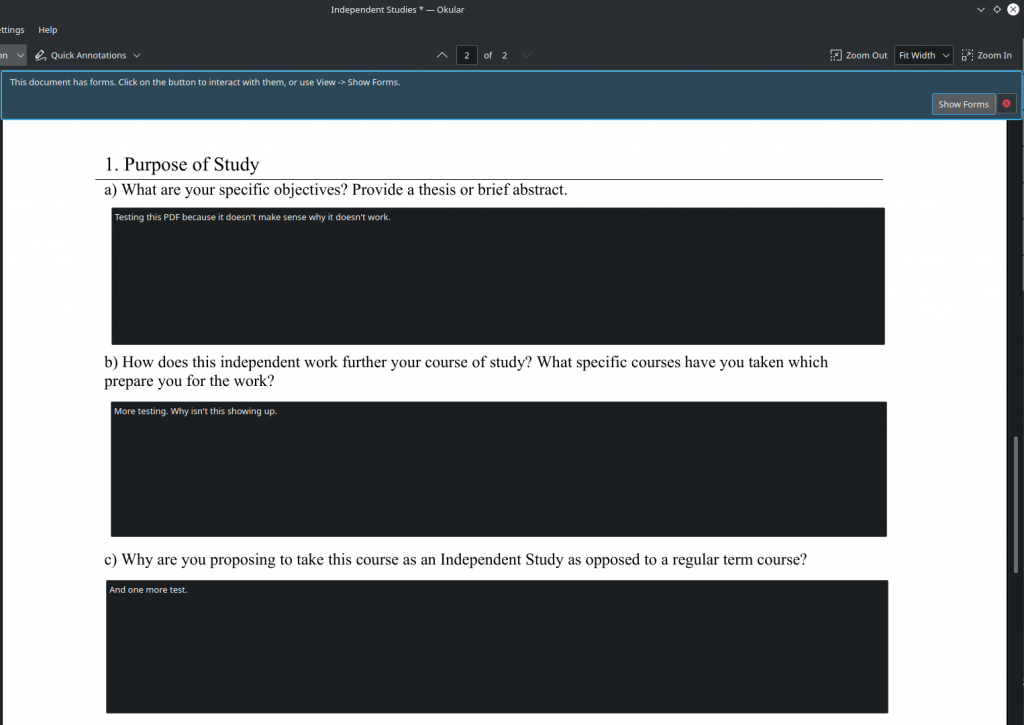Image resolution: width=1024 pixels, height=725 pixels.
Task: Open the partially visible Settings menu
Action: click(12, 30)
